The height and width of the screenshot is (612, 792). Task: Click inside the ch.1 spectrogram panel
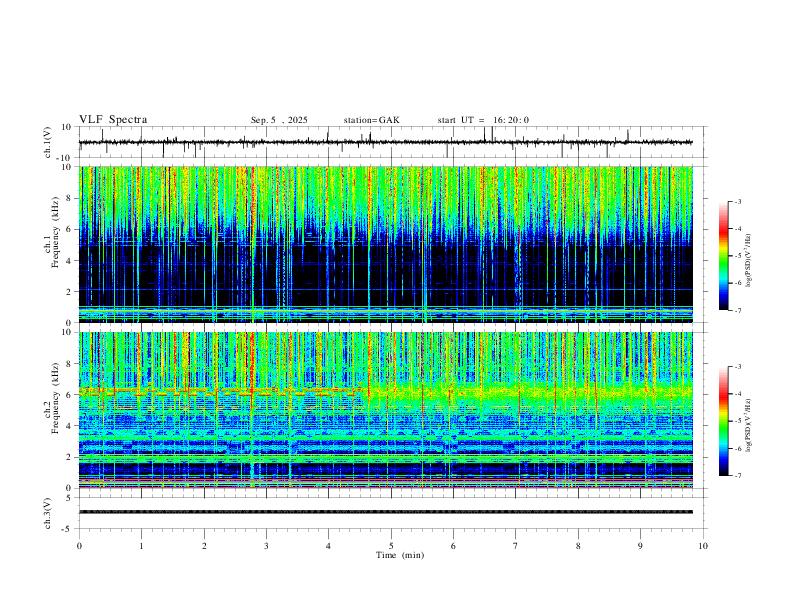[x=386, y=244]
